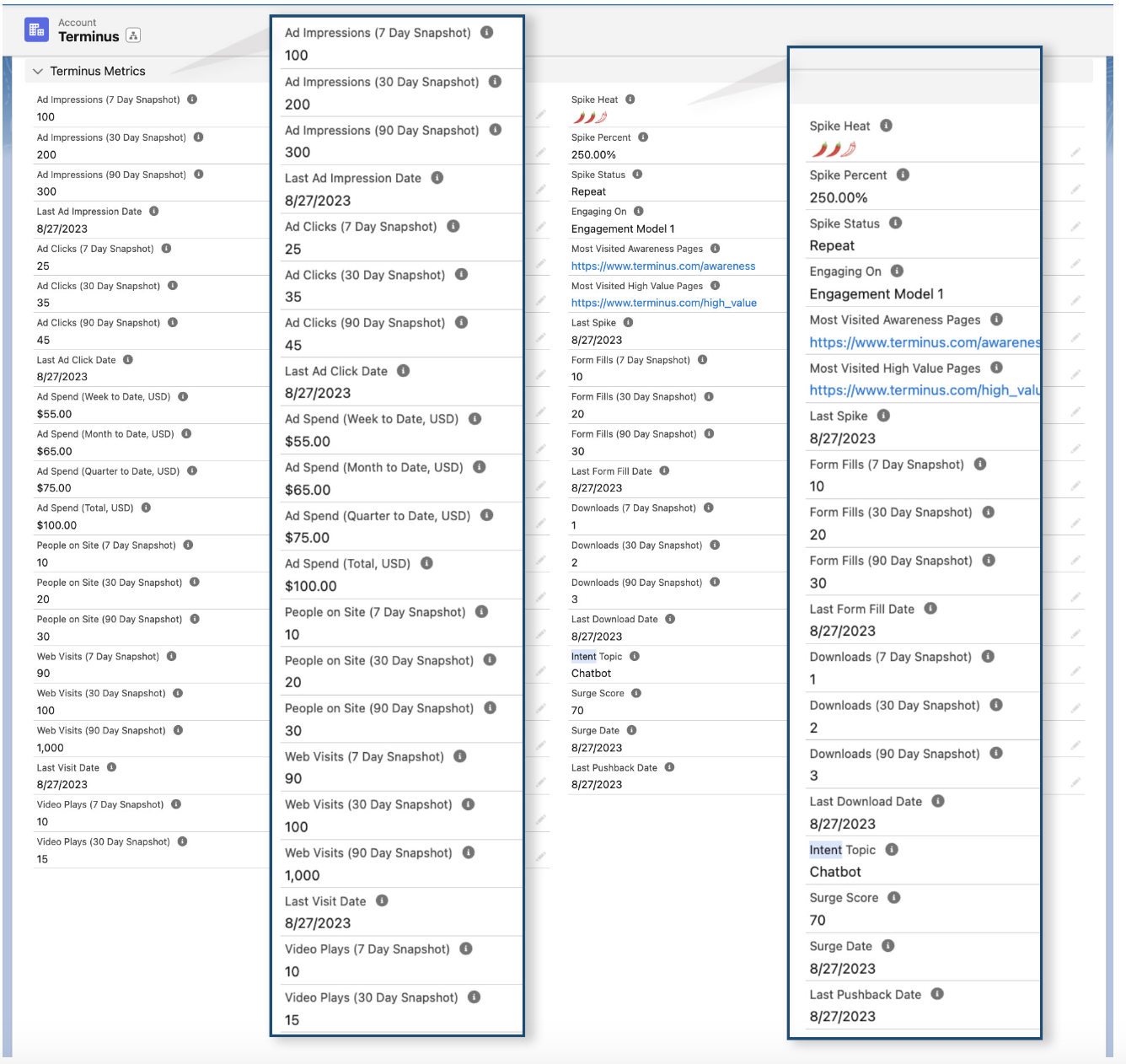Viewport: 1126px width, 1064px height.
Task: Info icon beside small-print People on Site (7 Day Snapshot)
Action: click(x=188, y=545)
